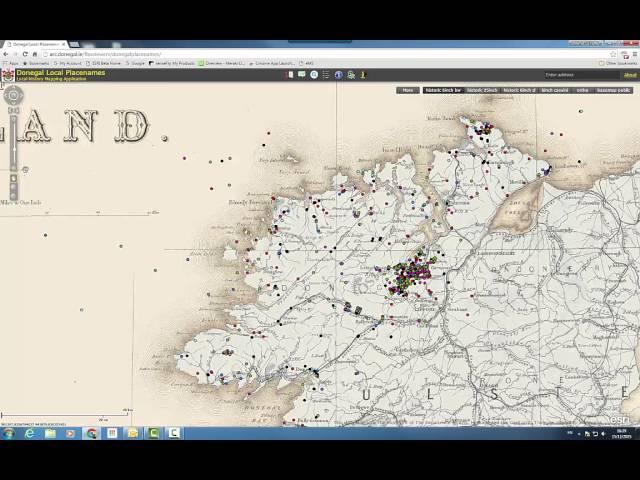Click the blue information icon

(x=338, y=75)
